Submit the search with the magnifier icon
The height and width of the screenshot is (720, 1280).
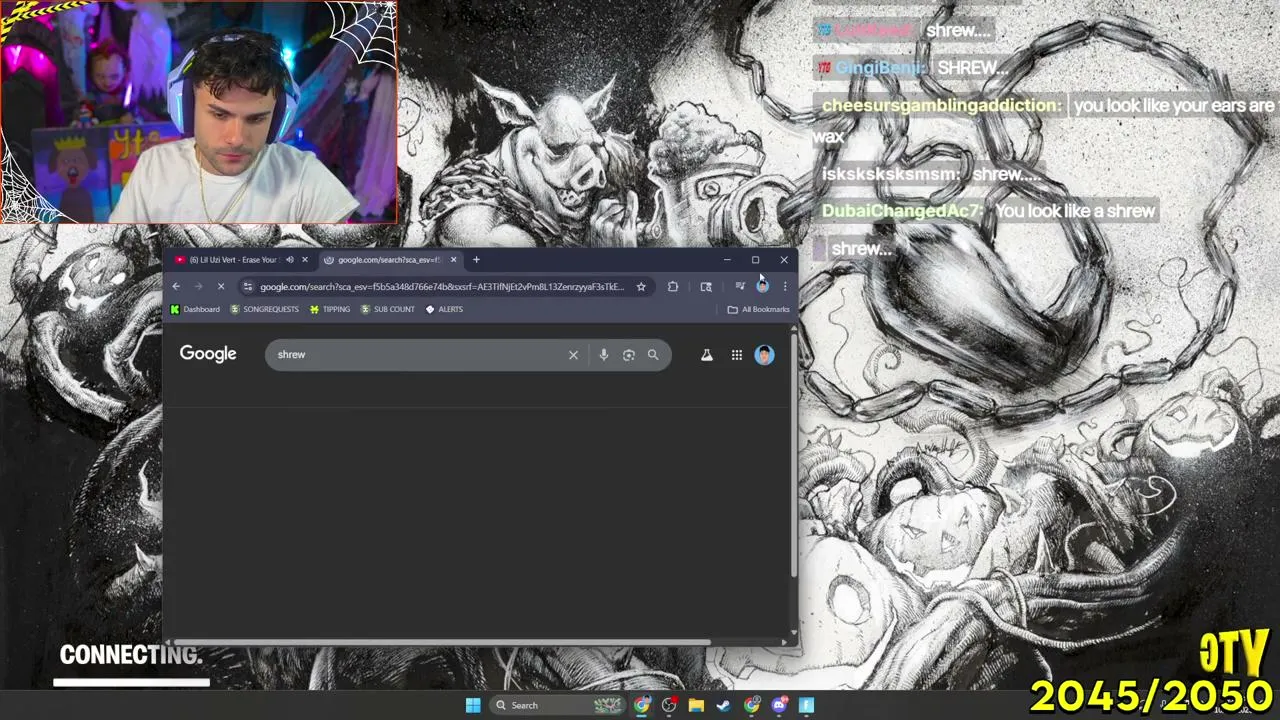653,355
